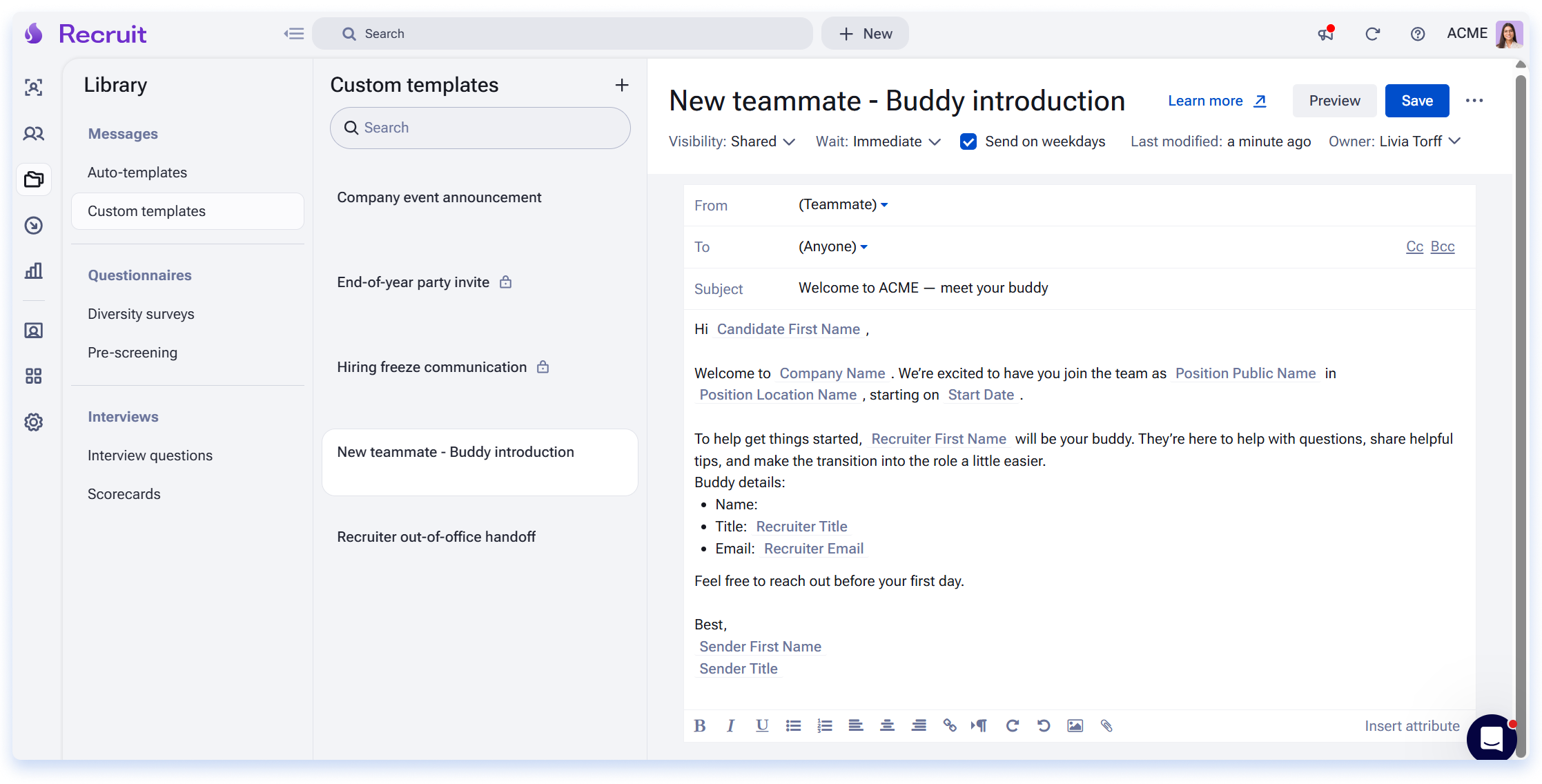Viewport: 1542px width, 784px height.
Task: Open the apps grid icon in rail
Action: point(34,376)
